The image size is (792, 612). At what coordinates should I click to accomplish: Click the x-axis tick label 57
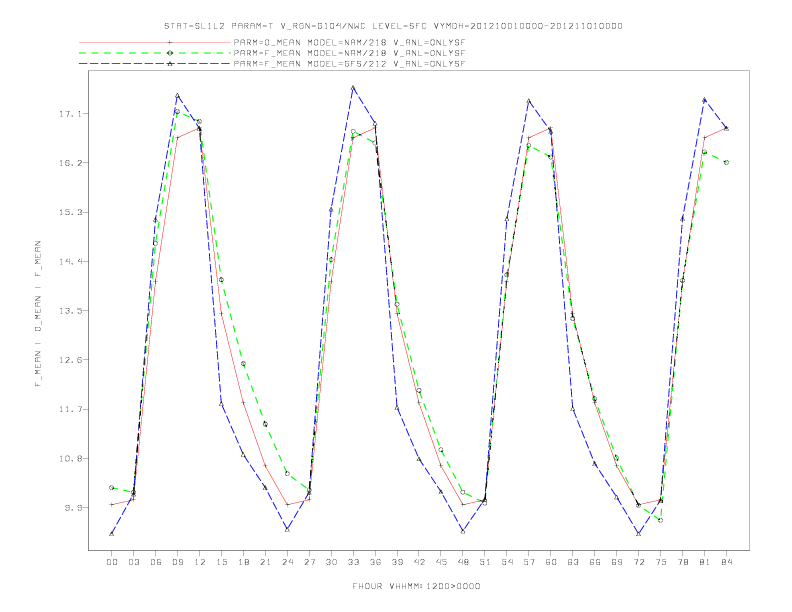click(529, 562)
